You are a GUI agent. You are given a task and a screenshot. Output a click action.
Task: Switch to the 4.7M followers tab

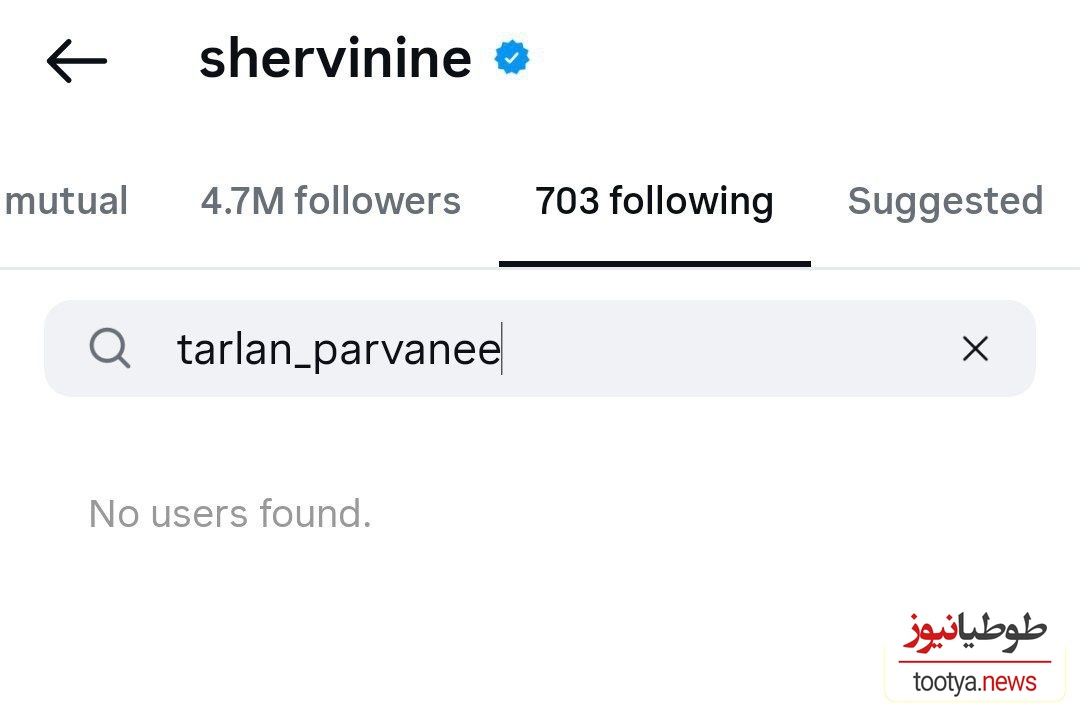(x=331, y=201)
